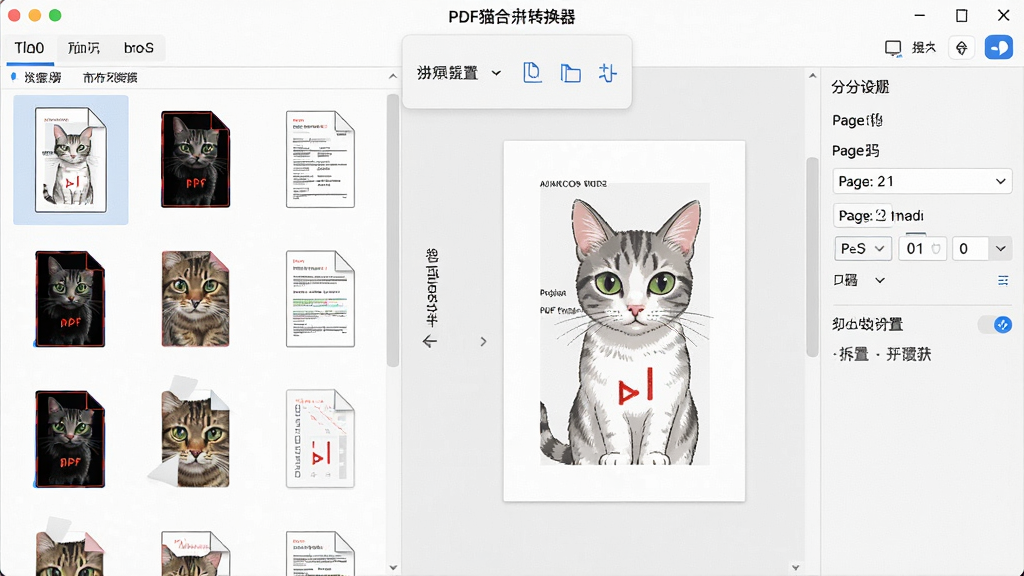The image size is (1024, 576).
Task: Click the preview pane vertical scrollbar
Action: [x=812, y=257]
